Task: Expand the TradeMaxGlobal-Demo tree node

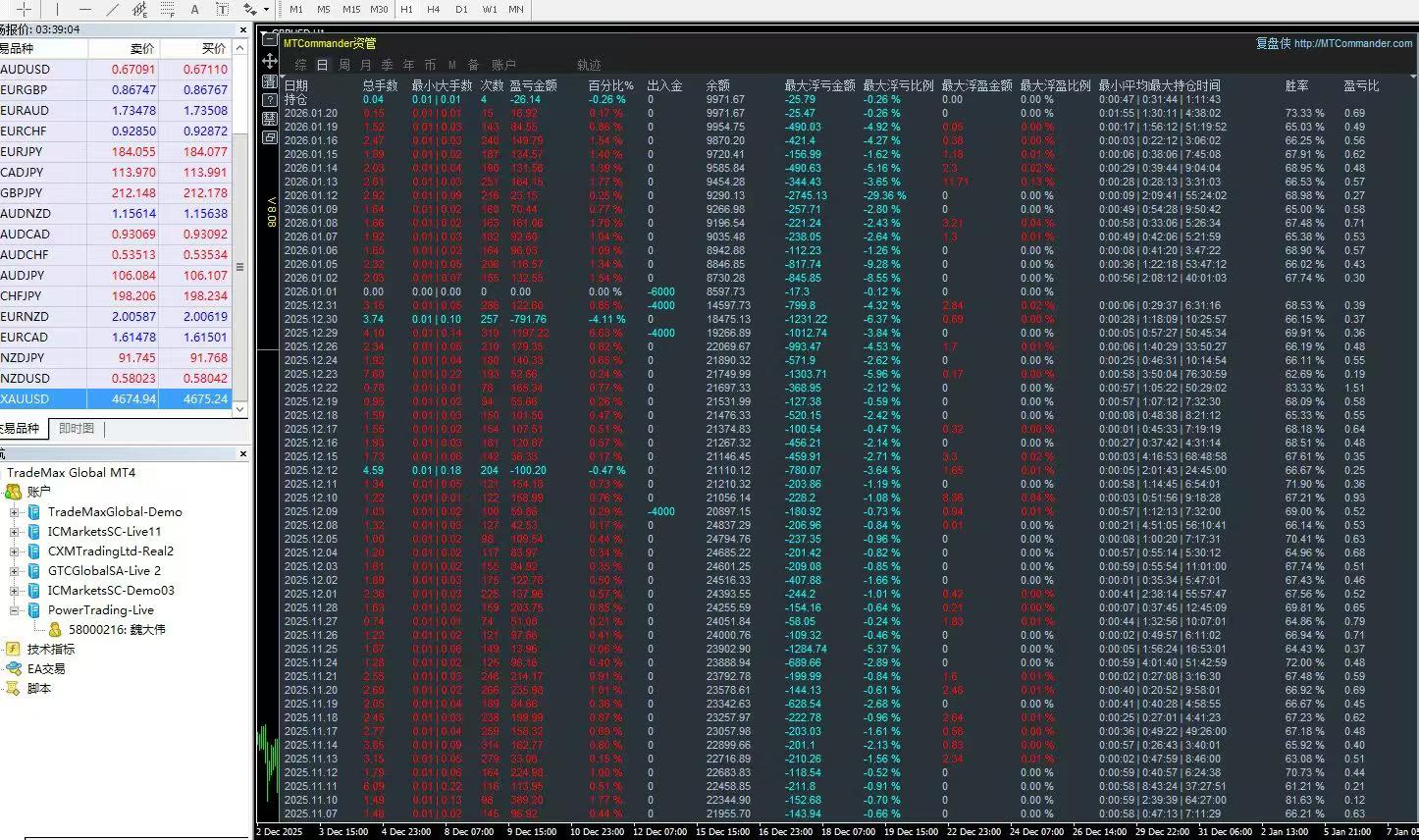Action: click(15, 512)
